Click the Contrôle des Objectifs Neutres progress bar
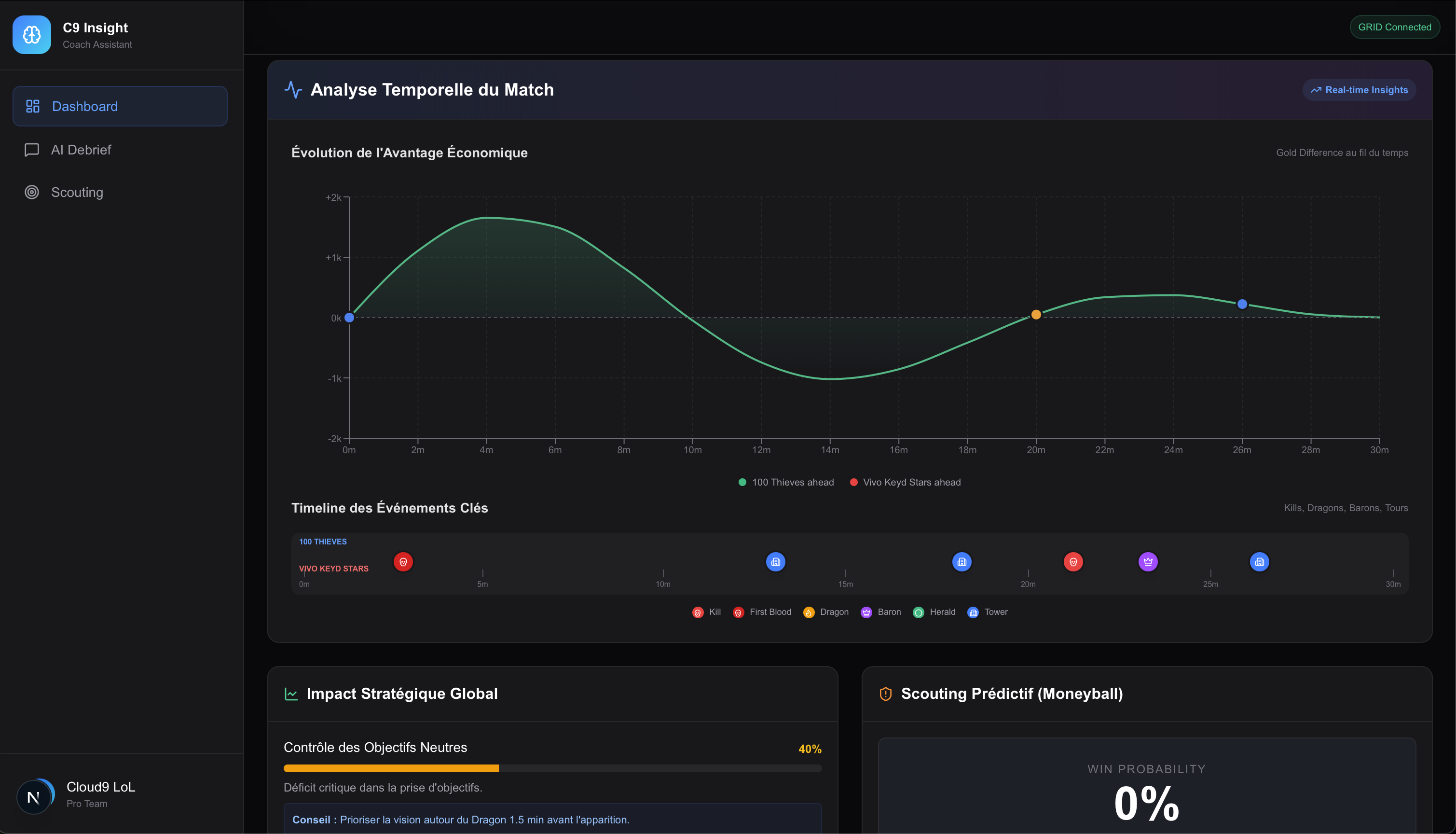Viewport: 1456px width, 834px height. (x=552, y=768)
